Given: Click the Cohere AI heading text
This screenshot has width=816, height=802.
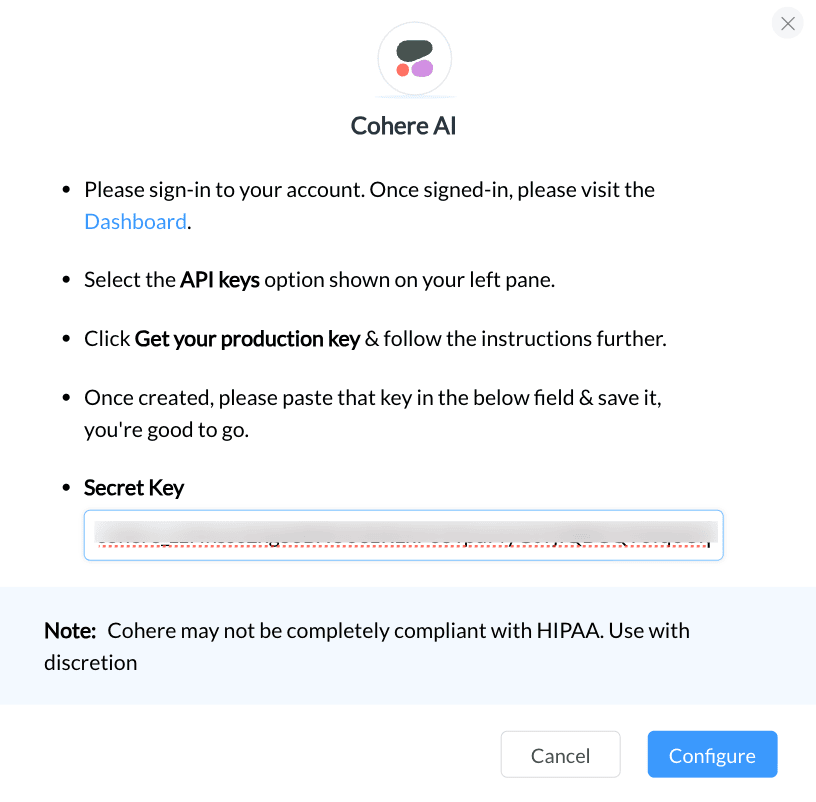Looking at the screenshot, I should (403, 126).
